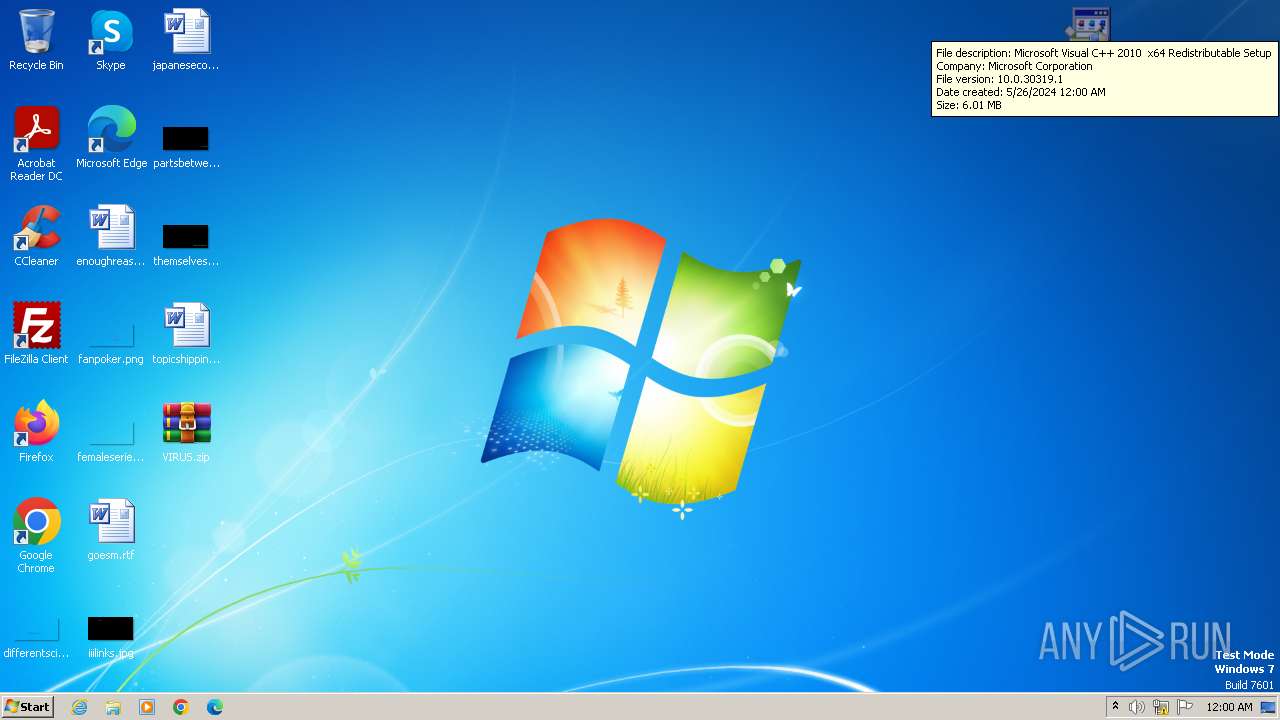Open the volume control in the tray

tap(1137, 707)
